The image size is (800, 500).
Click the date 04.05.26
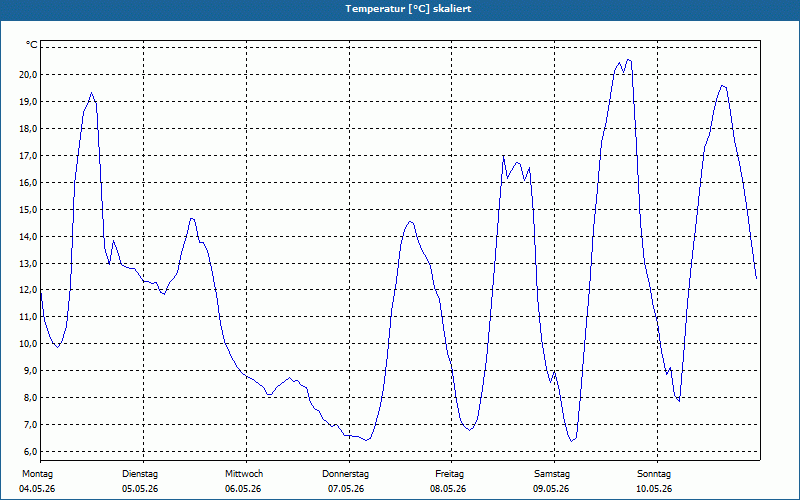[37, 489]
